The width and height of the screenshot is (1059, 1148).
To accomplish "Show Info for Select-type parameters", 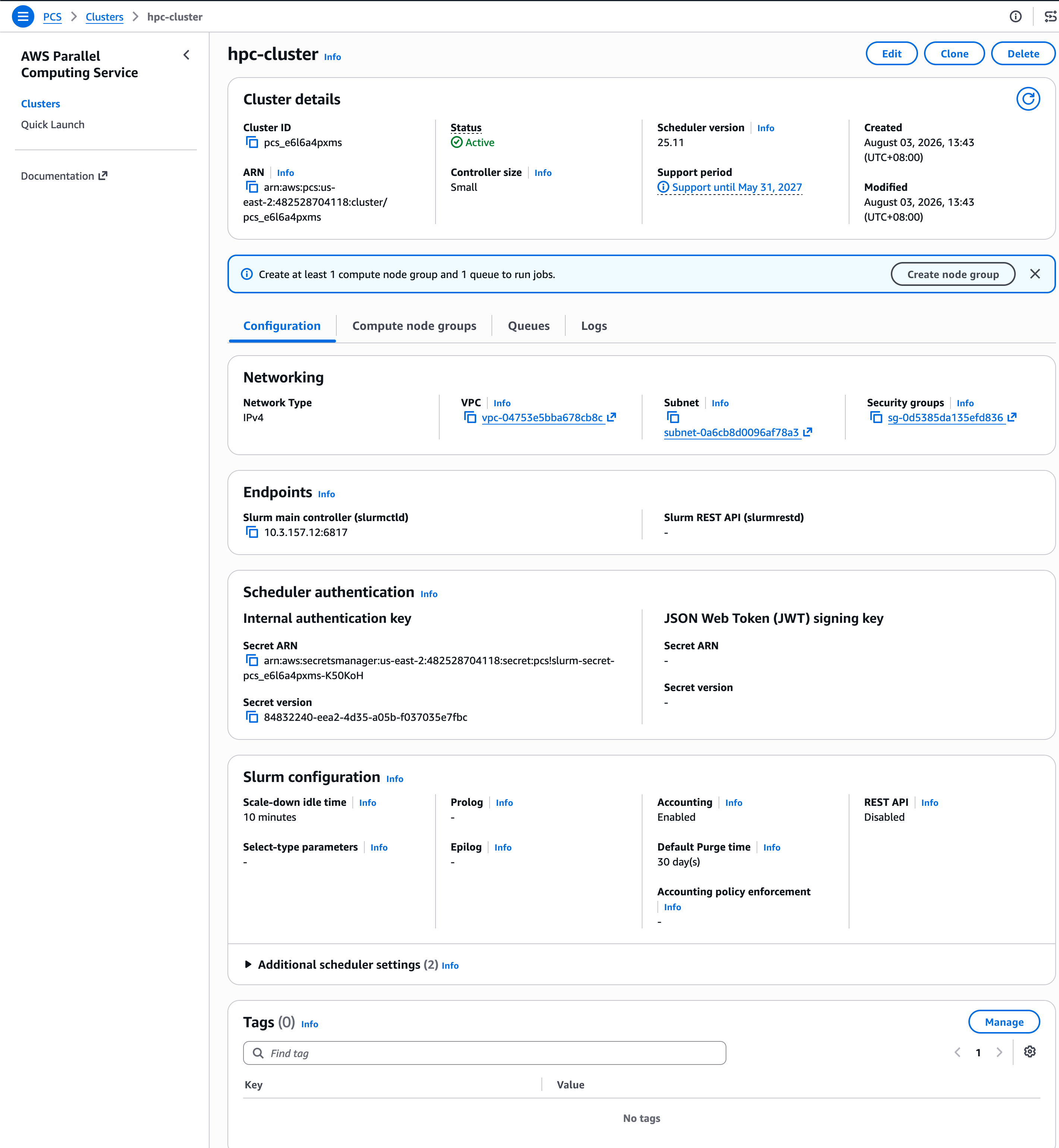I will (x=379, y=847).
